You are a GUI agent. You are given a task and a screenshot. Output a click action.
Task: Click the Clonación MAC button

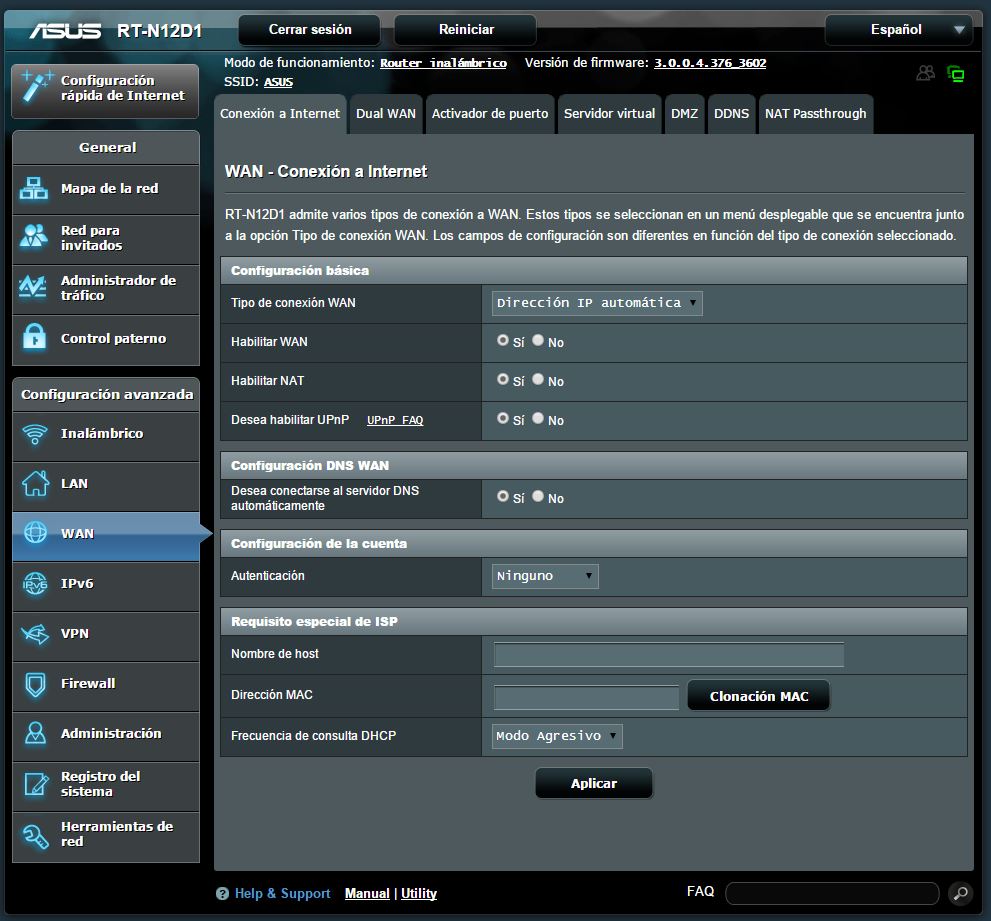click(x=758, y=696)
